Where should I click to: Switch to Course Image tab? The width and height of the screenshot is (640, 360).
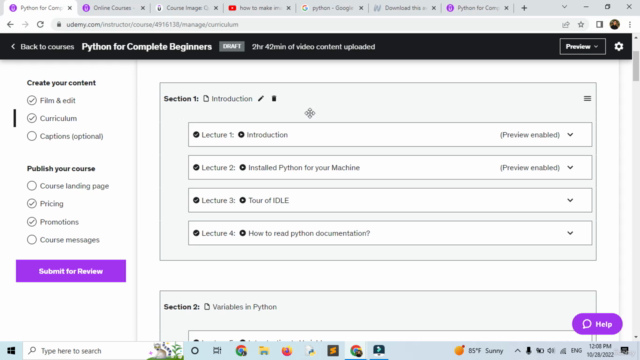click(x=187, y=8)
